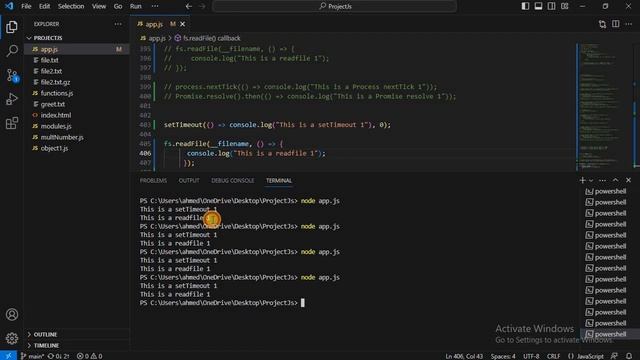Synchronize changes in status bar
This screenshot has height=360, width=640.
point(58,356)
